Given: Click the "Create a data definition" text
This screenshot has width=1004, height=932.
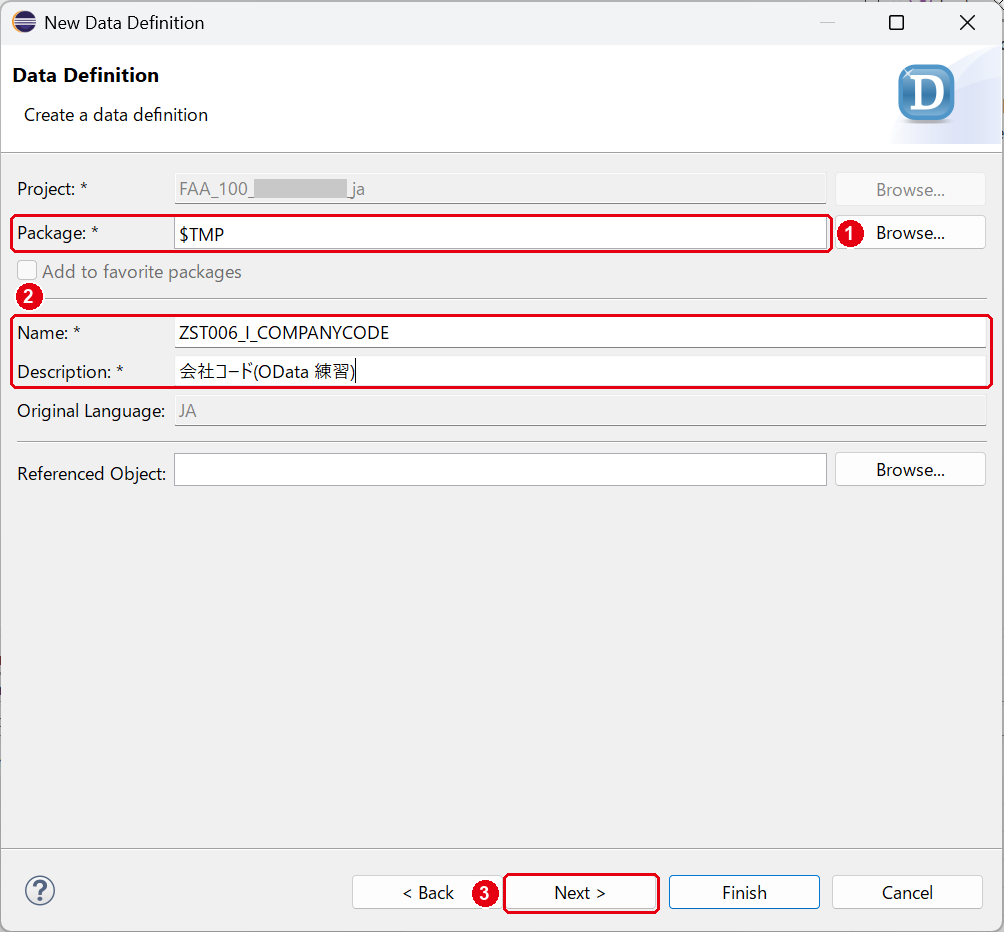Looking at the screenshot, I should 116,115.
